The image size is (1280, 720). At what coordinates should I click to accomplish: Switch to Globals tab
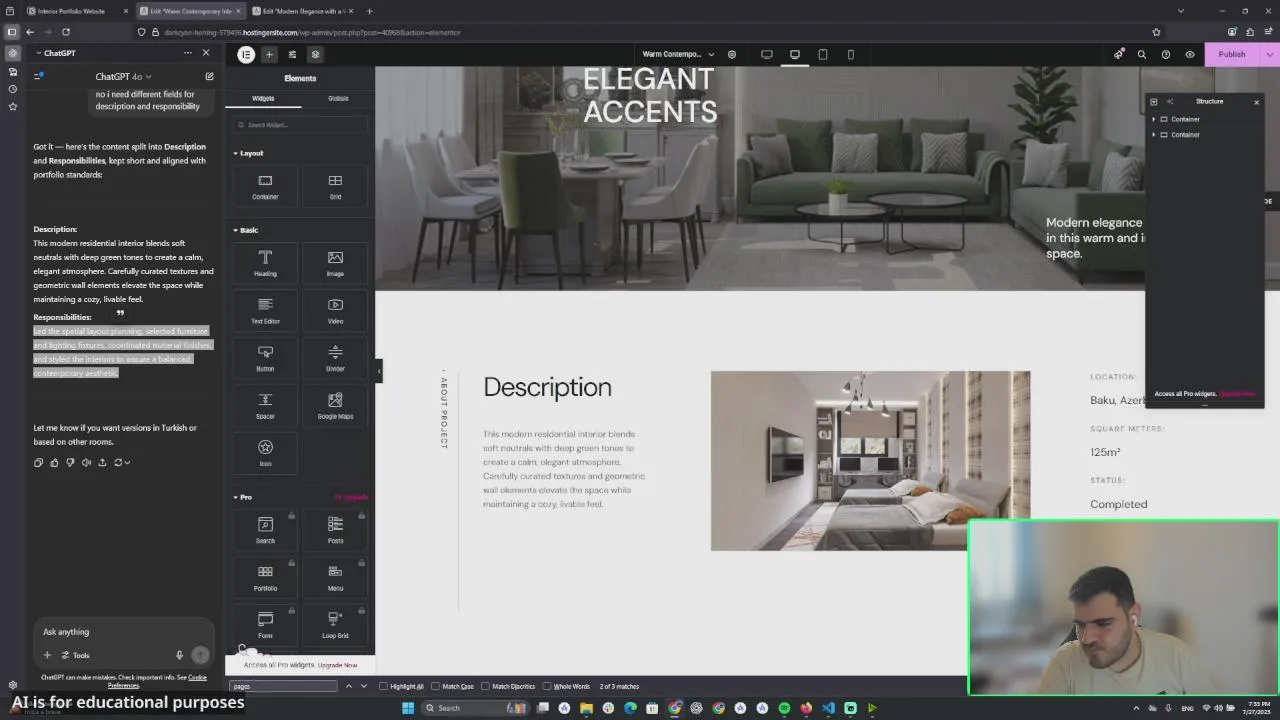pos(338,98)
